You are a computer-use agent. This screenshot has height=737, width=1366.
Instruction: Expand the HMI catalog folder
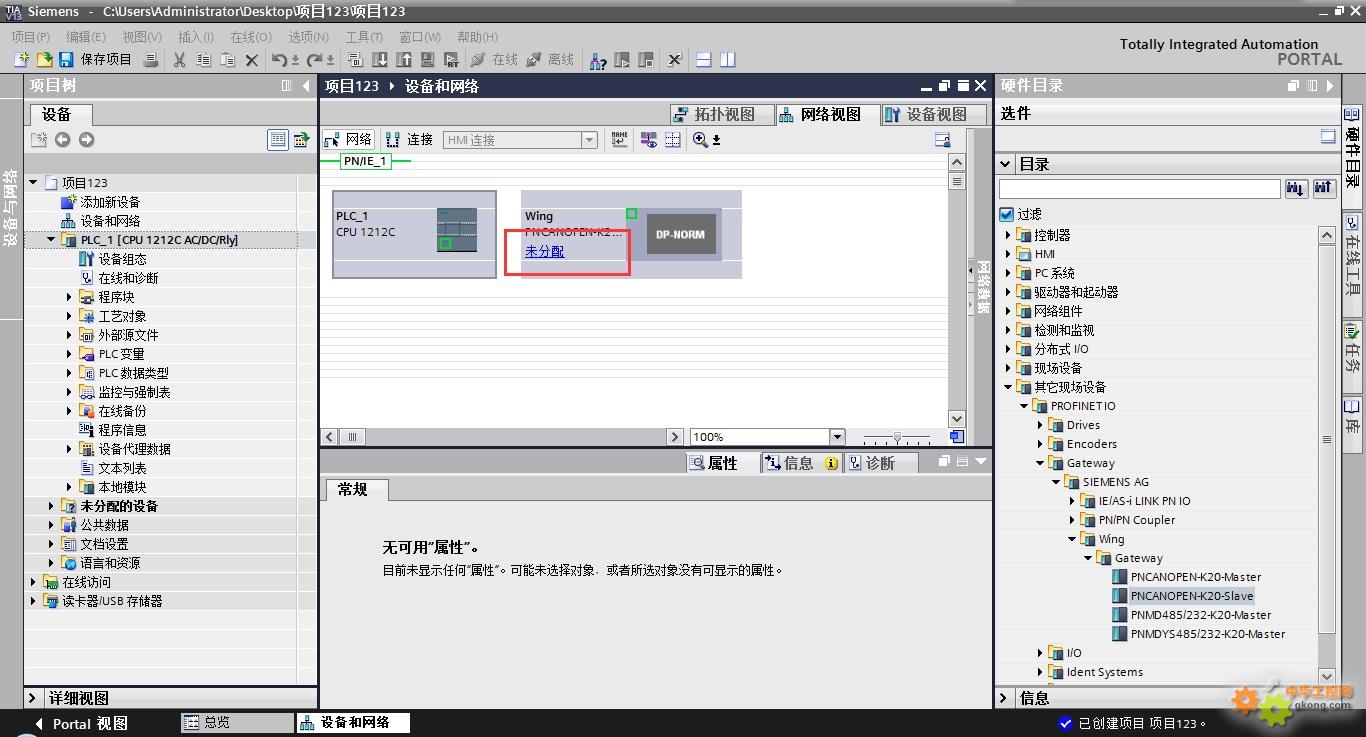pyautogui.click(x=1008, y=254)
